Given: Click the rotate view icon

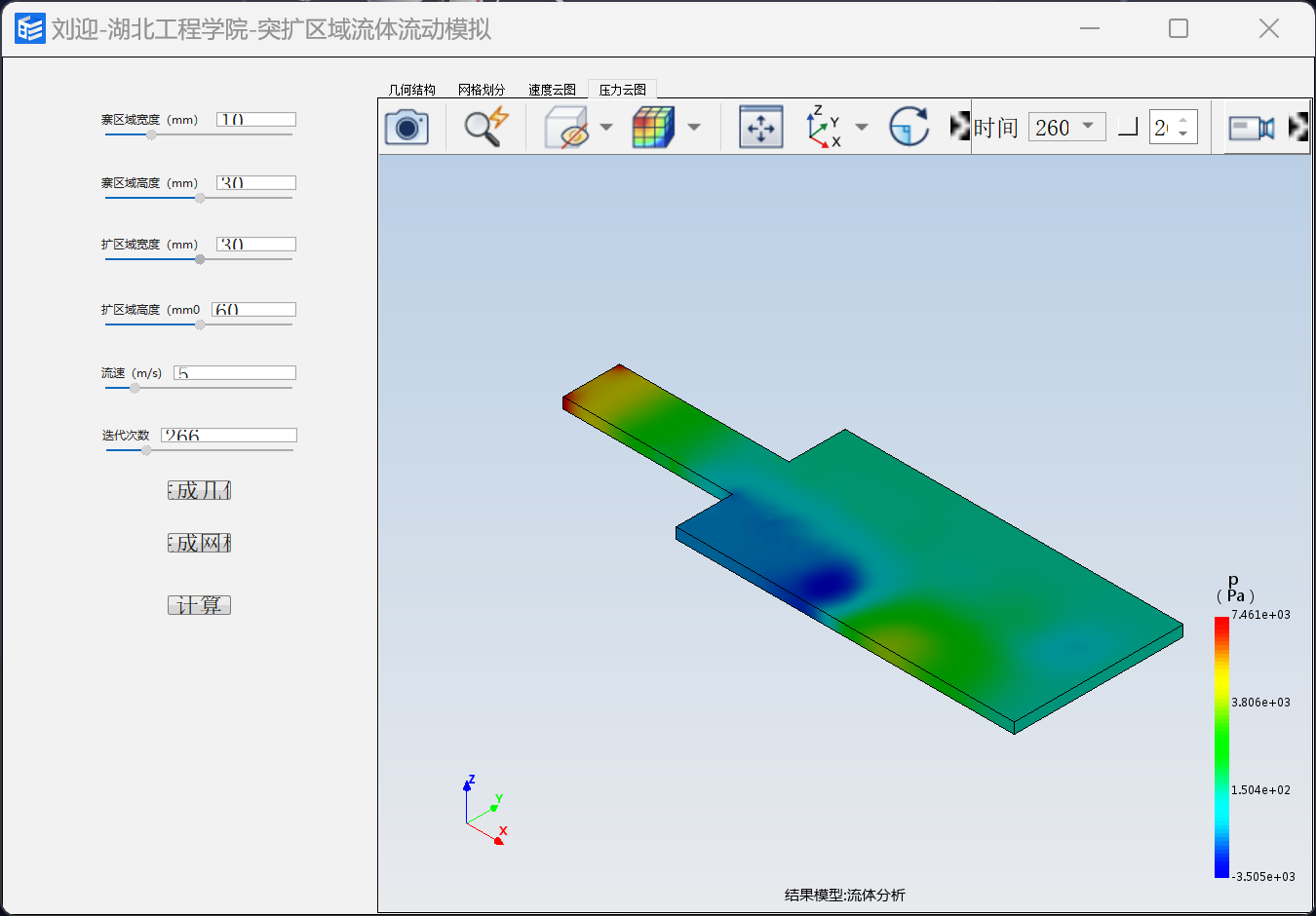Looking at the screenshot, I should 909,127.
